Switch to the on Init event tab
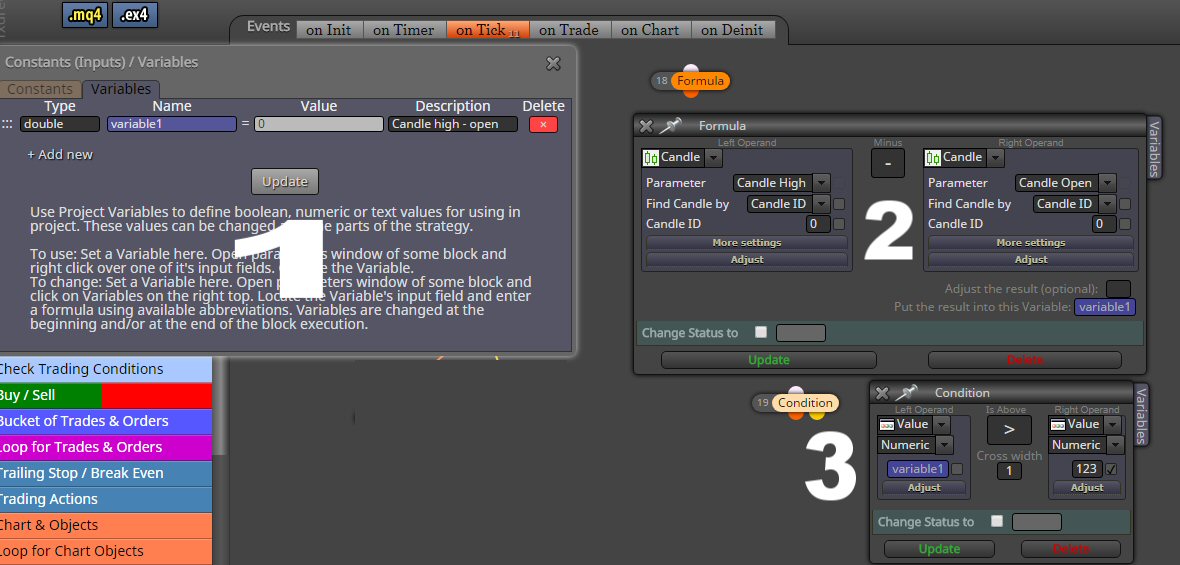The width and height of the screenshot is (1180, 565). 330,30
